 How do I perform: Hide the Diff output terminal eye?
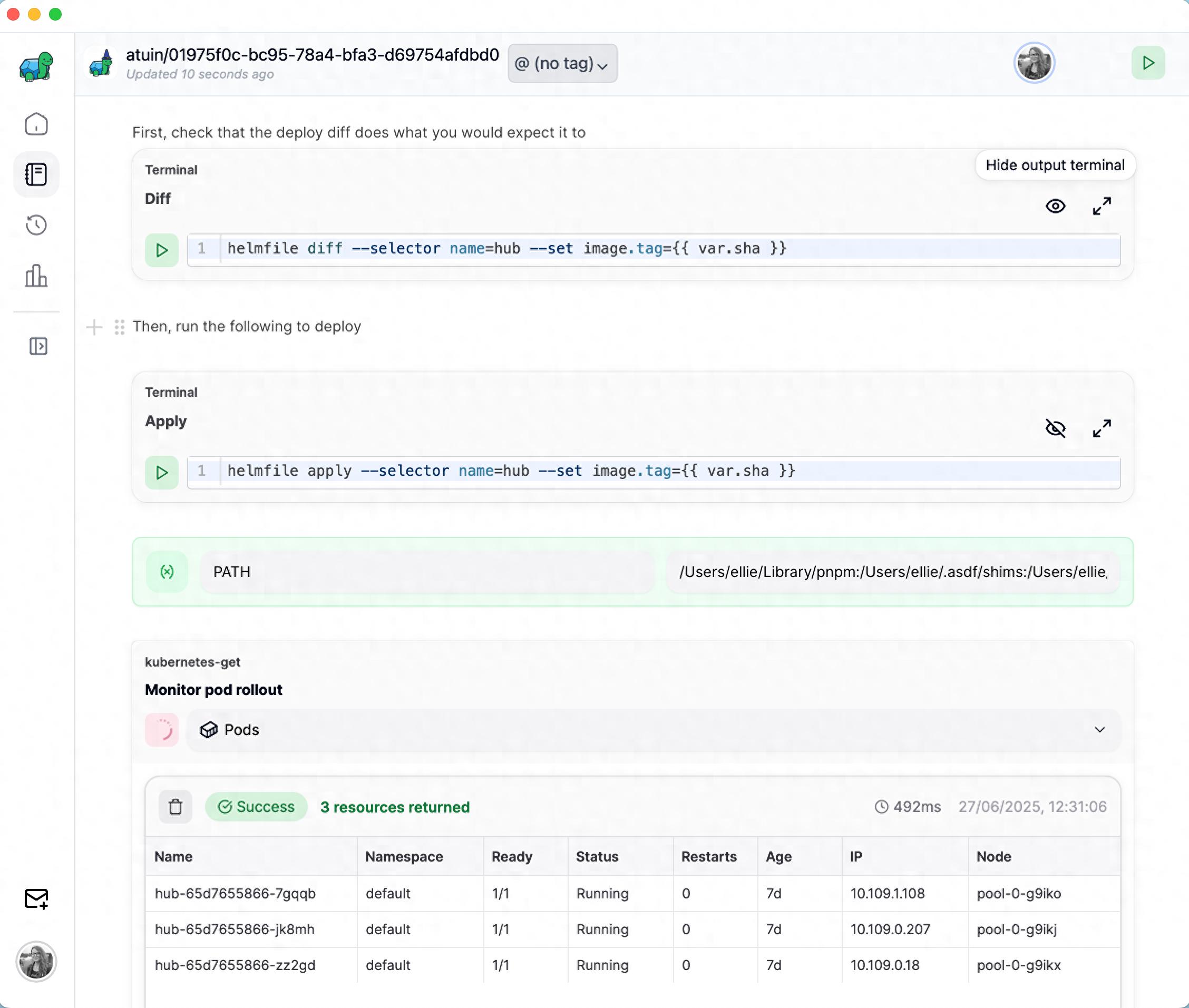[x=1055, y=206]
